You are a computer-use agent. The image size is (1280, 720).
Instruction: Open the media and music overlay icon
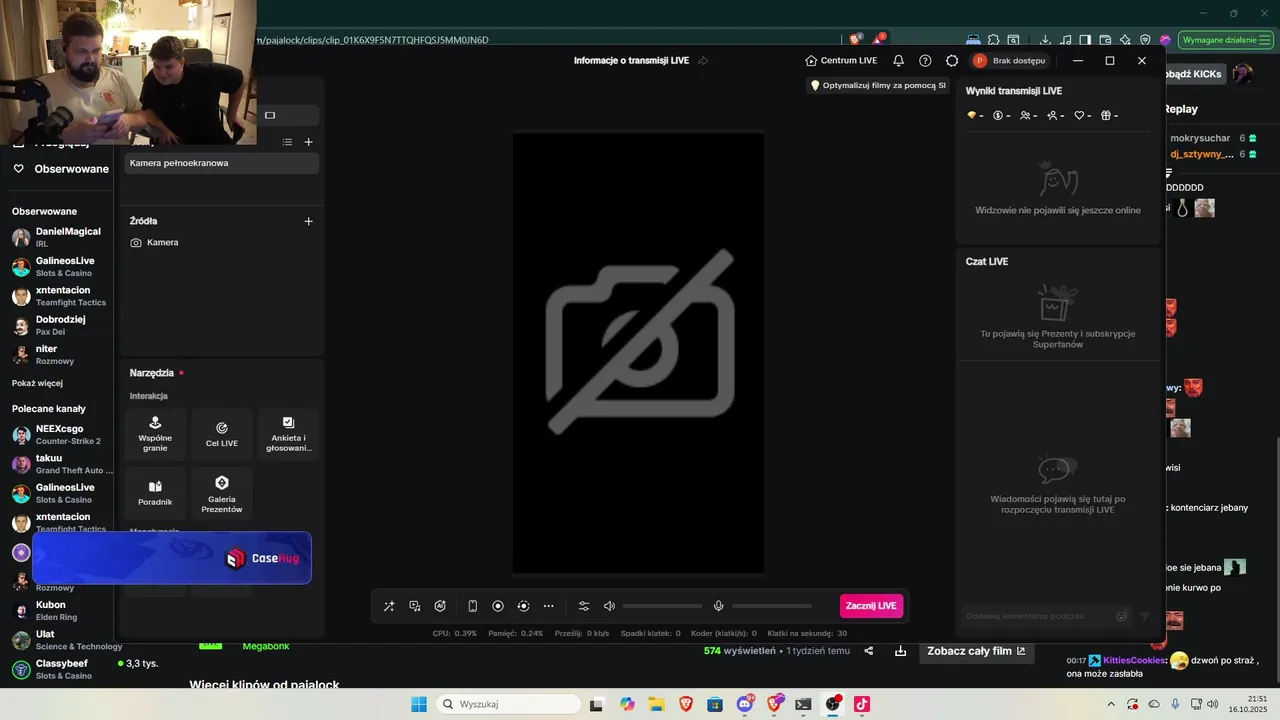coord(415,606)
